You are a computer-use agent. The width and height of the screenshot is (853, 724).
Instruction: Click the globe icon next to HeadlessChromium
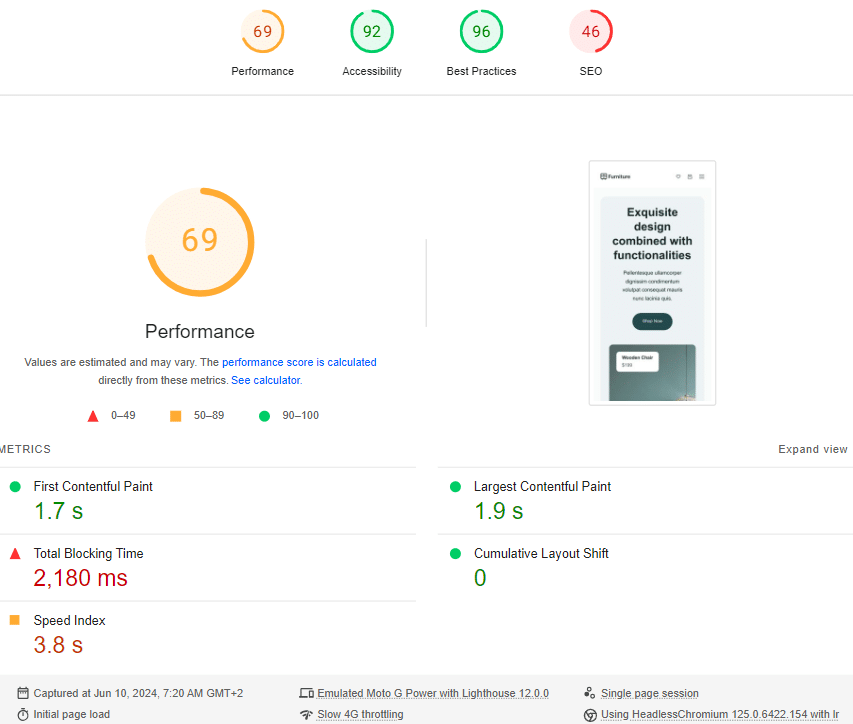pos(590,714)
